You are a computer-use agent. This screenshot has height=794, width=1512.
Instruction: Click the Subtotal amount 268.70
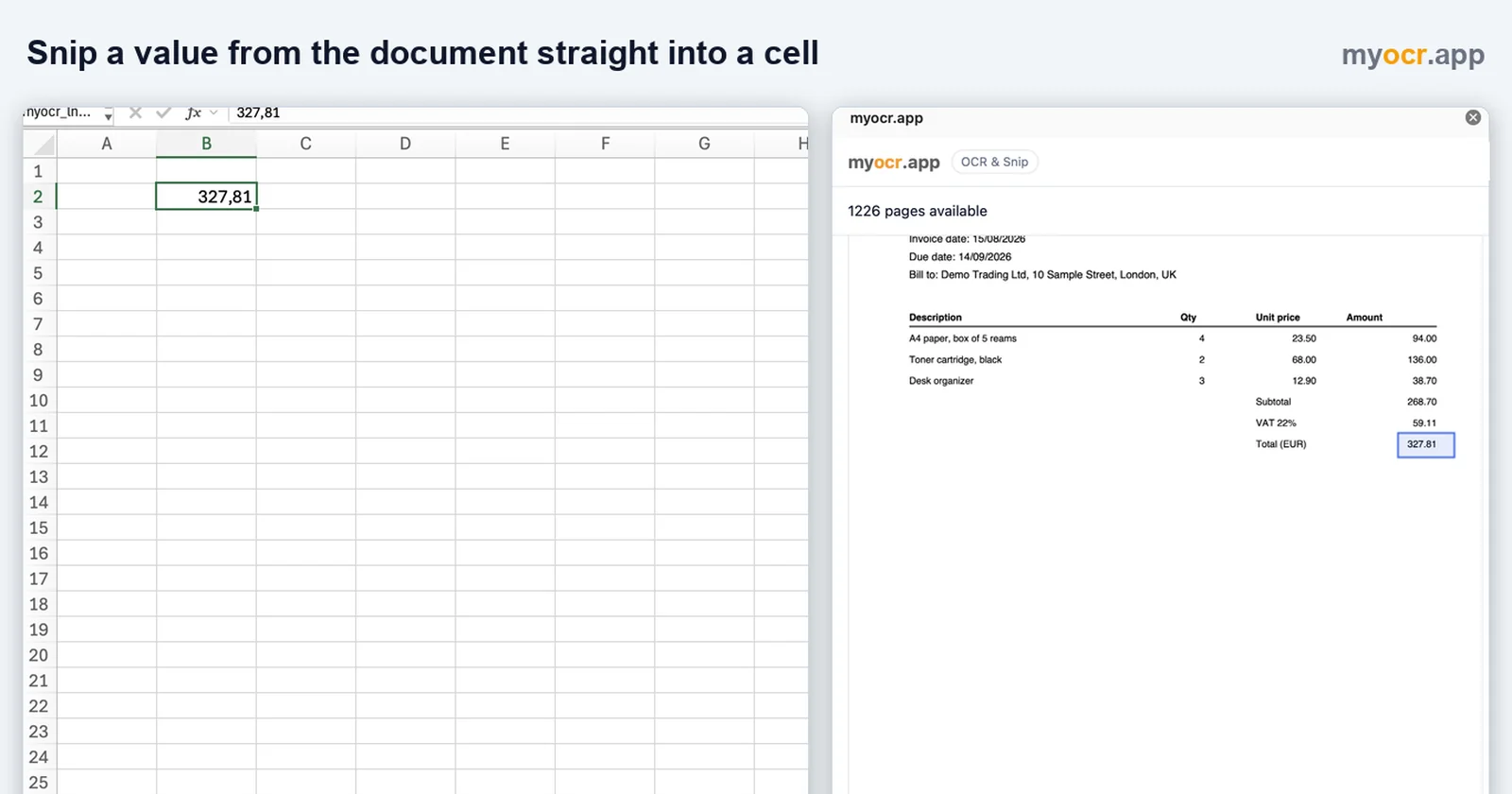tap(1421, 402)
